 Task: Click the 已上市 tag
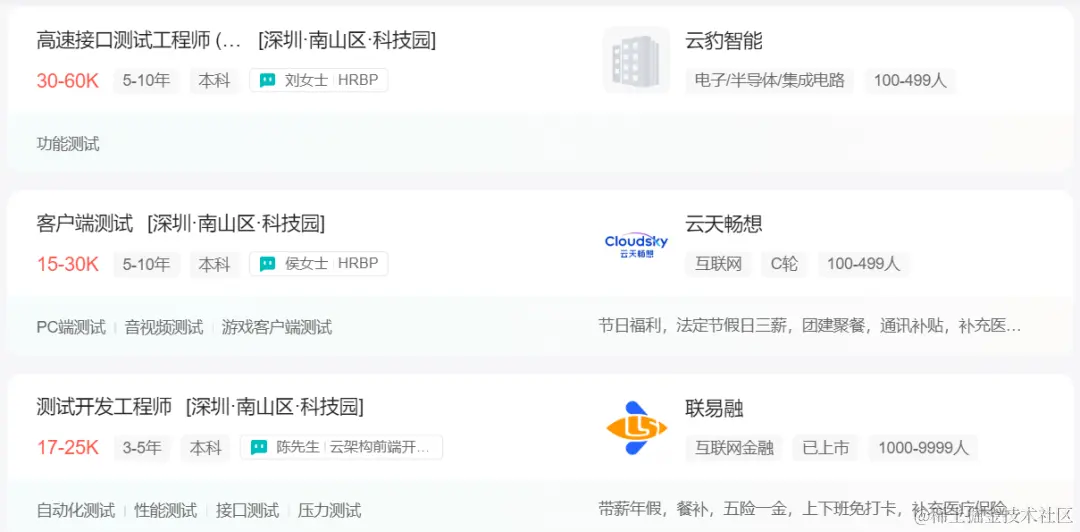point(825,447)
